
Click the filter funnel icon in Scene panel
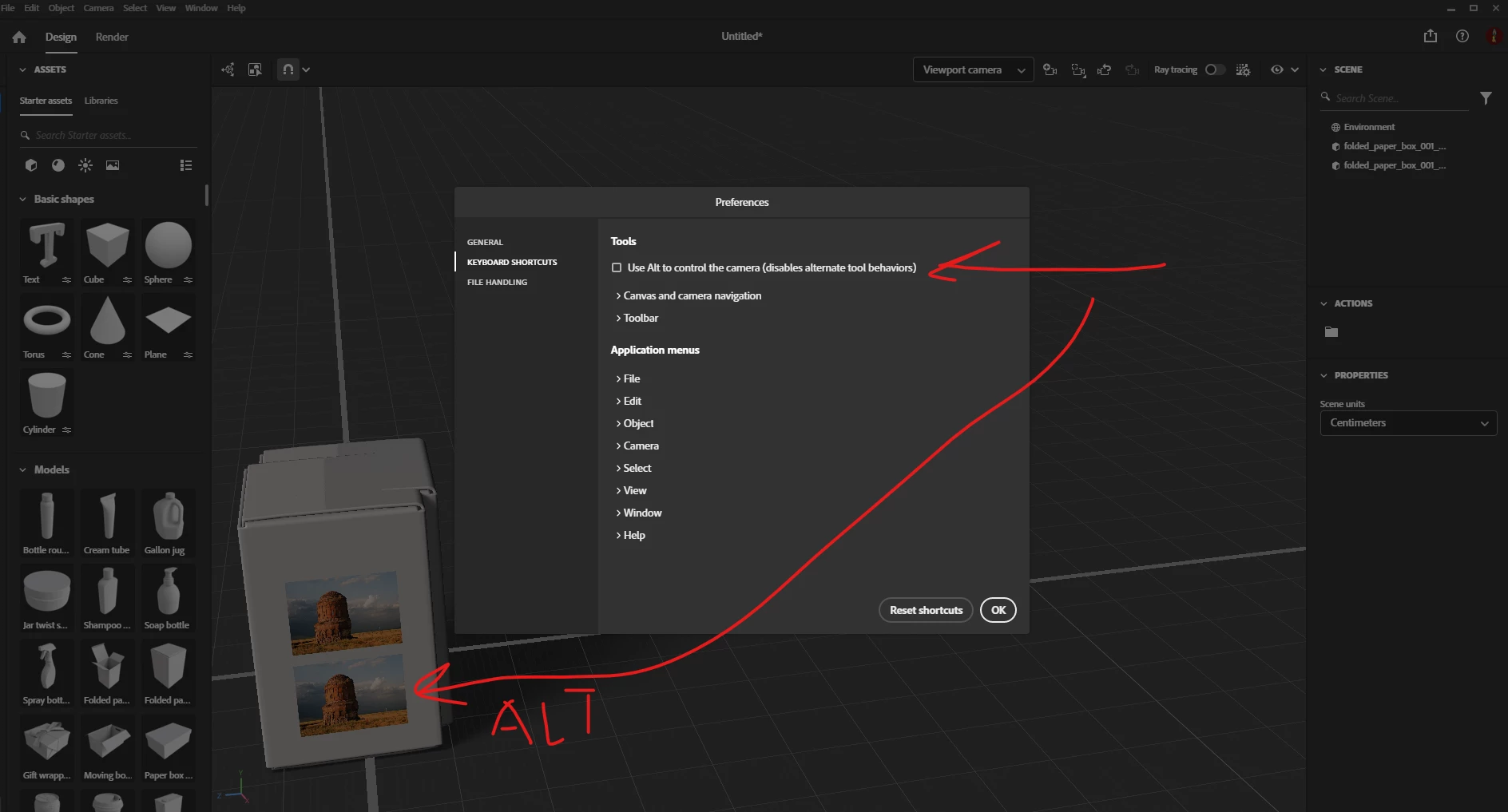point(1486,98)
